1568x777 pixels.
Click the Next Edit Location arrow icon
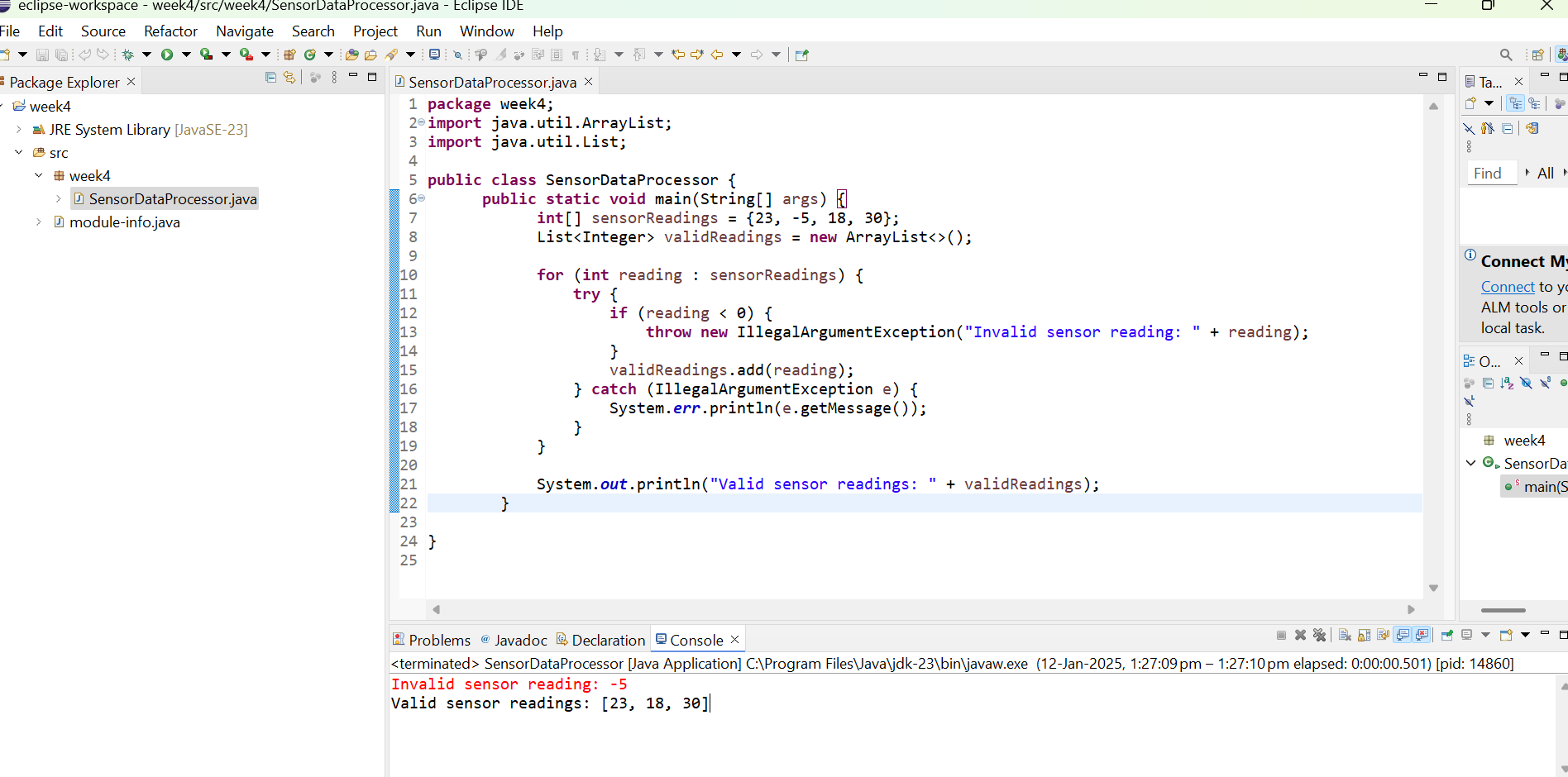point(697,55)
